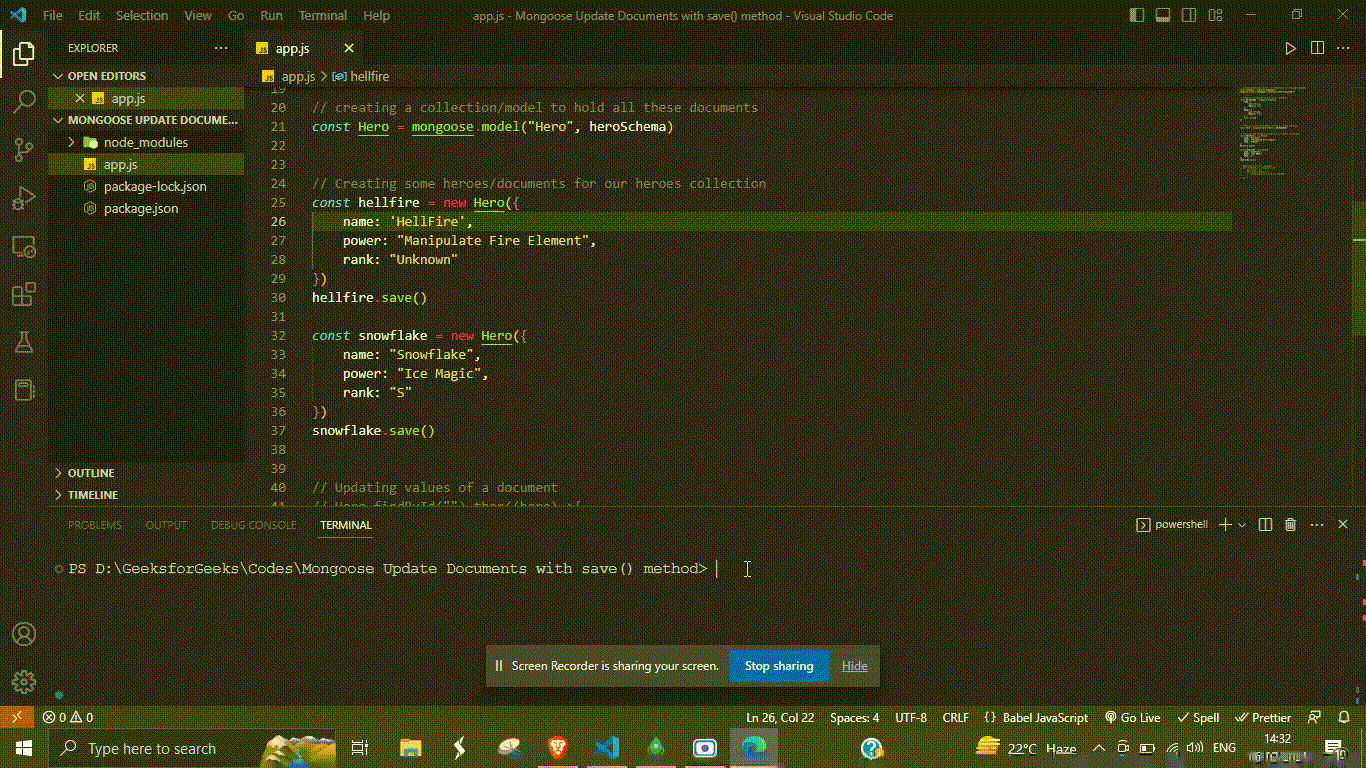This screenshot has width=1366, height=768.
Task: Switch to the Debug Console tab
Action: (x=253, y=524)
